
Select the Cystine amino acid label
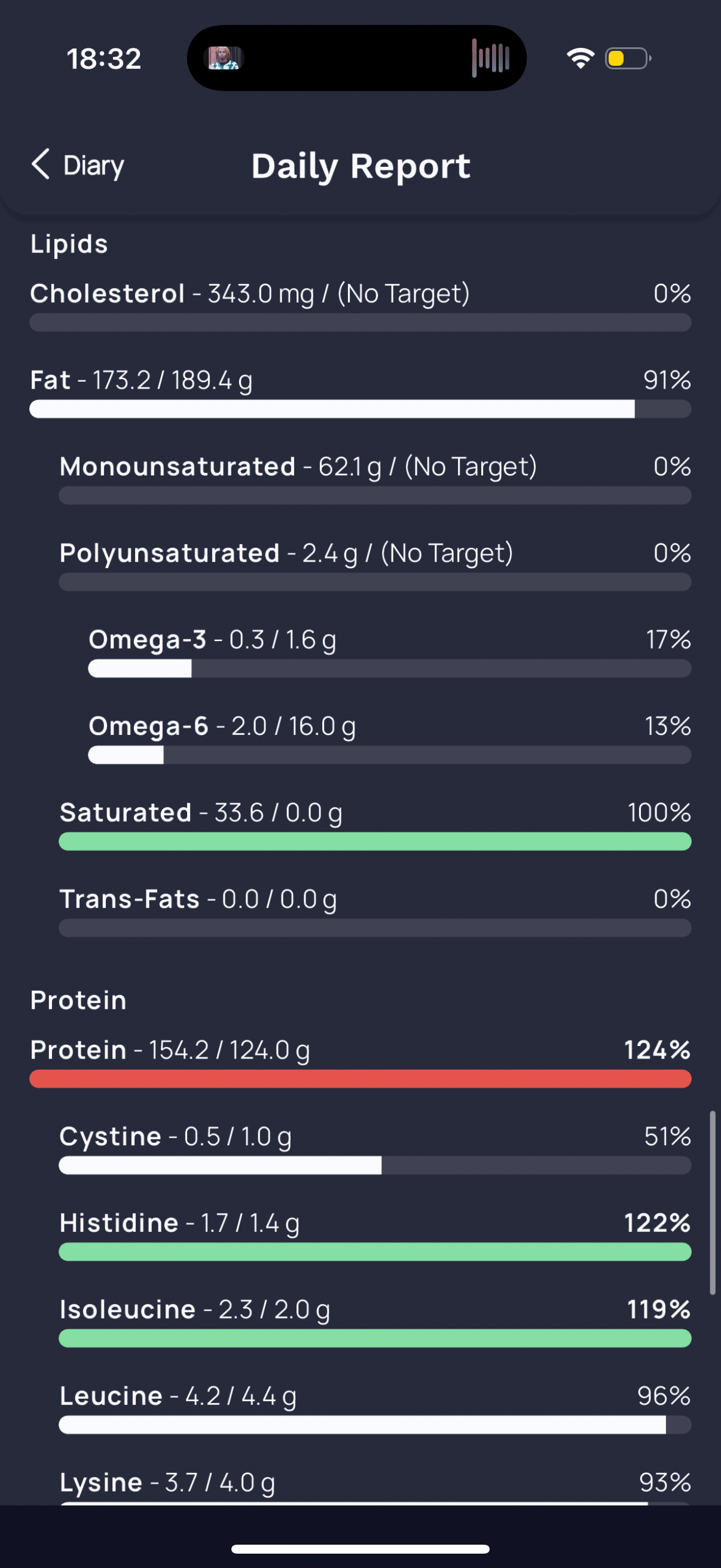click(x=110, y=1136)
